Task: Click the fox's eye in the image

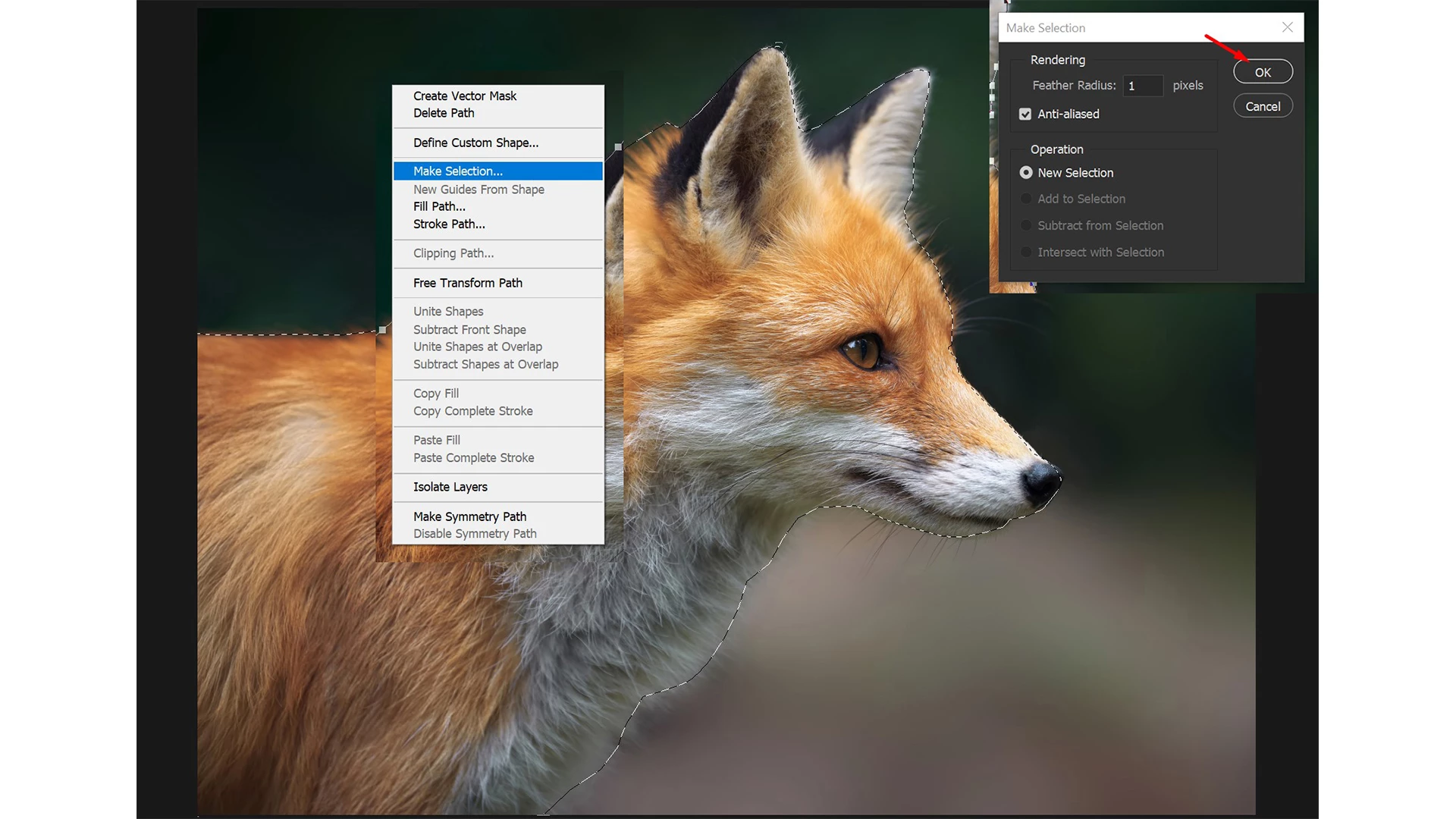Action: [863, 351]
